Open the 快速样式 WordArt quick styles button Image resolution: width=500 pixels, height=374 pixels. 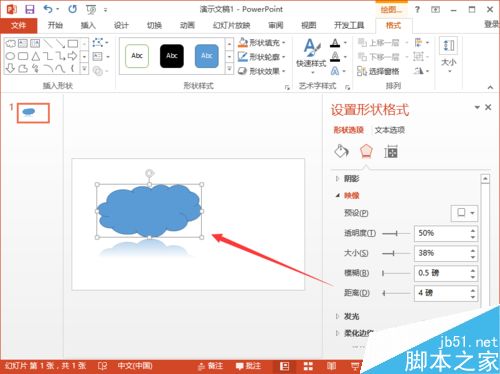(x=311, y=56)
